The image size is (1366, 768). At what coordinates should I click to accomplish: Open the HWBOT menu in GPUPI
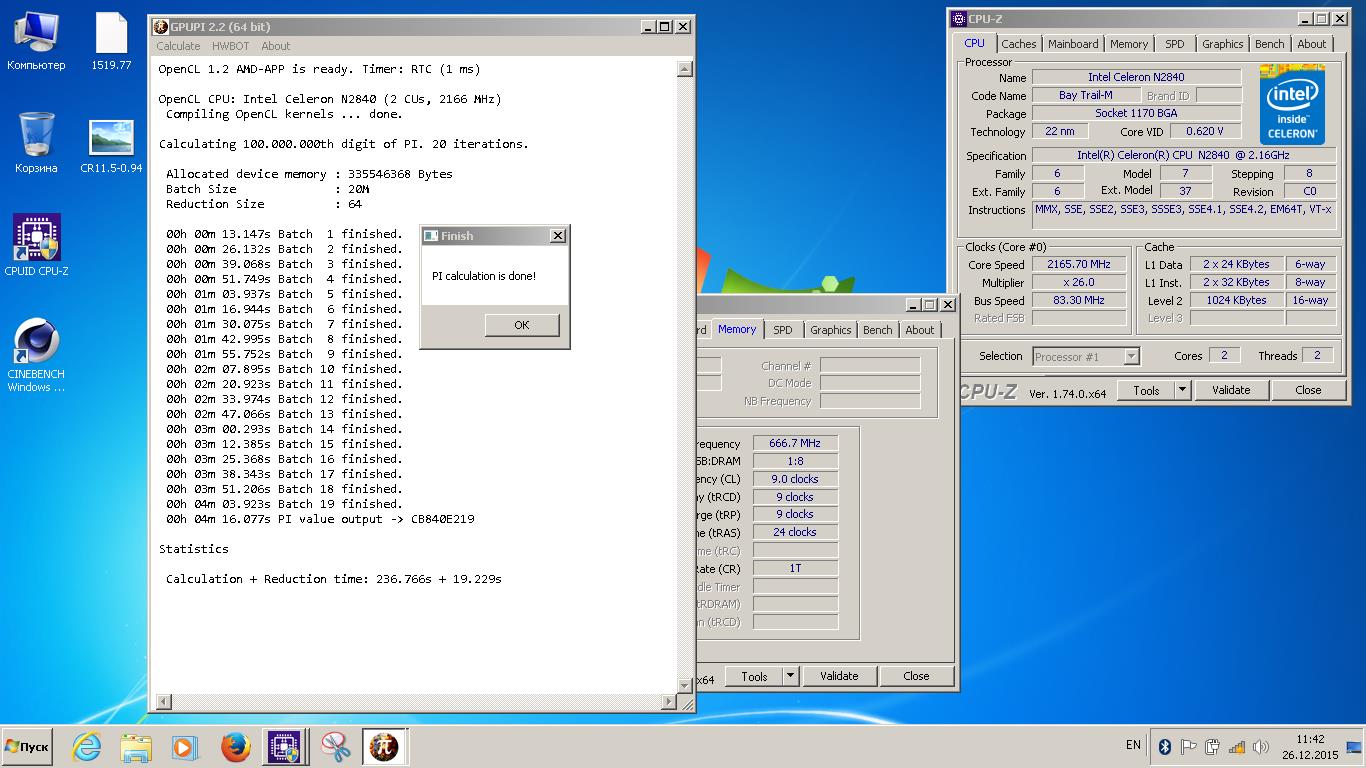[x=231, y=46]
